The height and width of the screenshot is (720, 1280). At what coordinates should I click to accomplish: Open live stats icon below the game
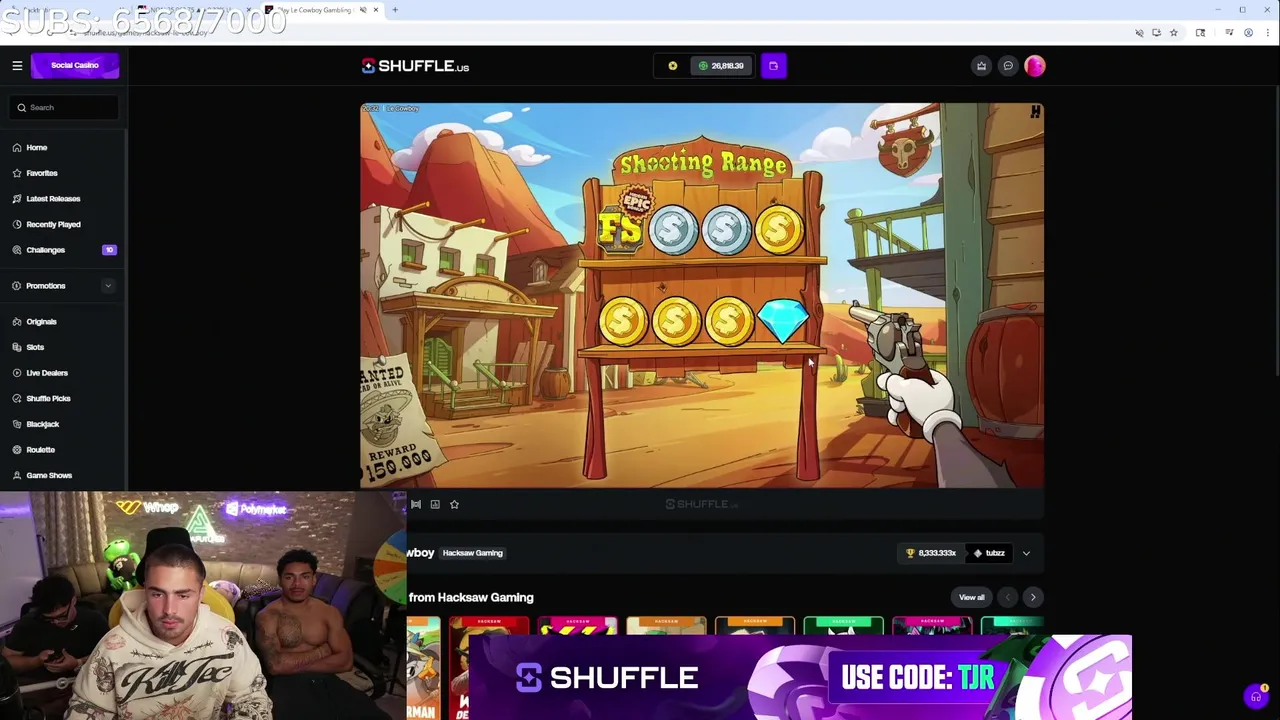click(435, 504)
